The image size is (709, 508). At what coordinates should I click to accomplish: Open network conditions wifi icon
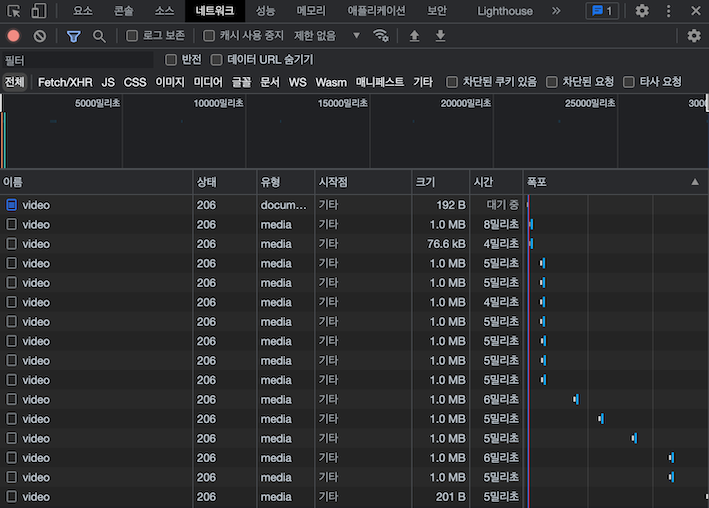point(381,36)
